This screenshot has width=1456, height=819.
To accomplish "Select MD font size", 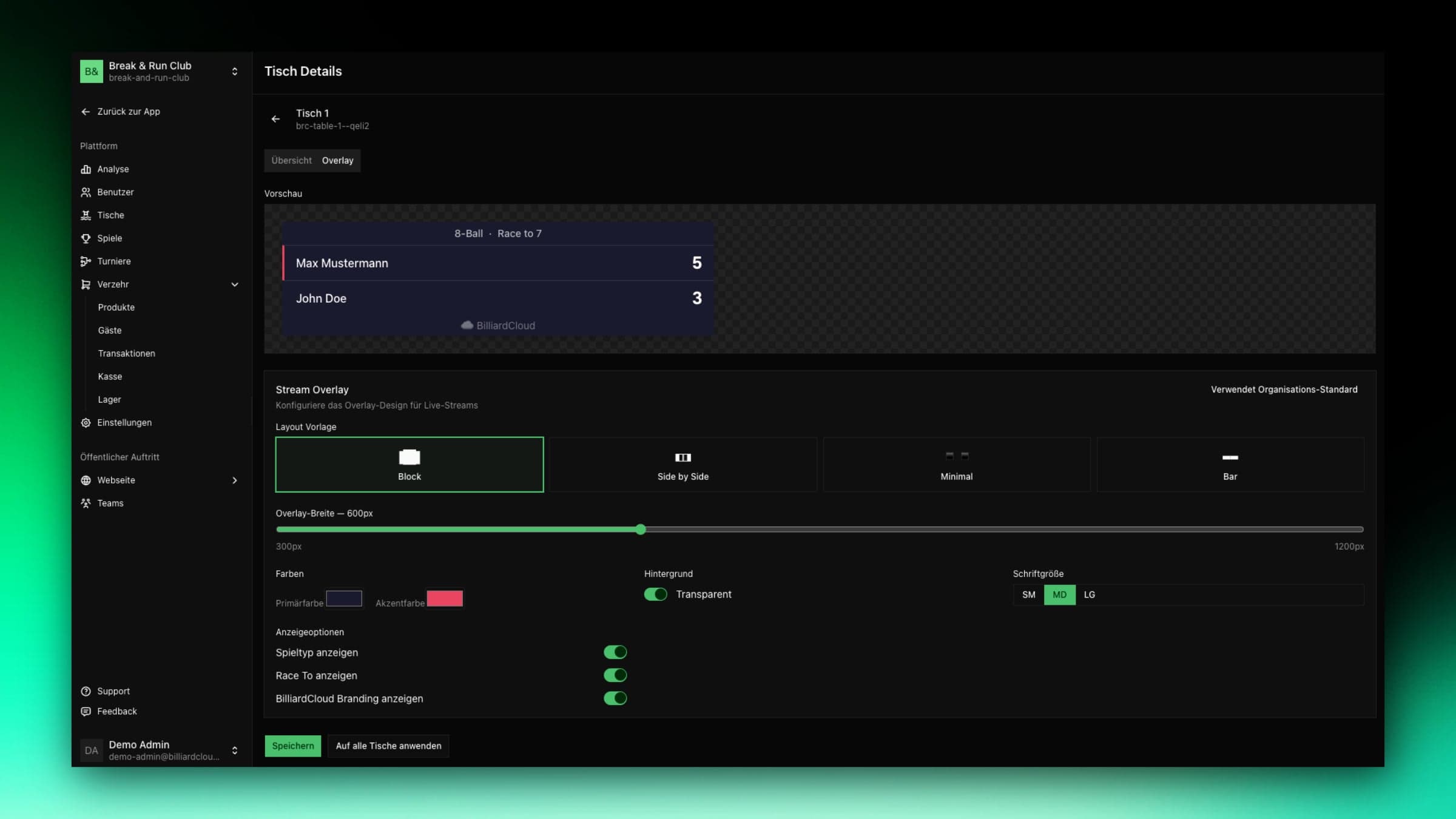I will click(x=1060, y=595).
